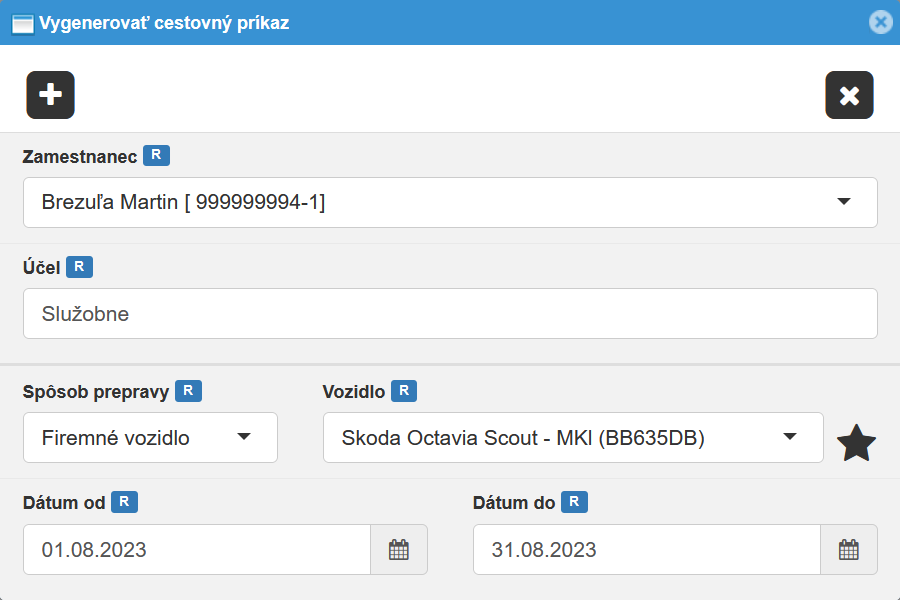The height and width of the screenshot is (600, 900).
Task: Click the R badge next to Vozidlo
Action: tap(404, 391)
